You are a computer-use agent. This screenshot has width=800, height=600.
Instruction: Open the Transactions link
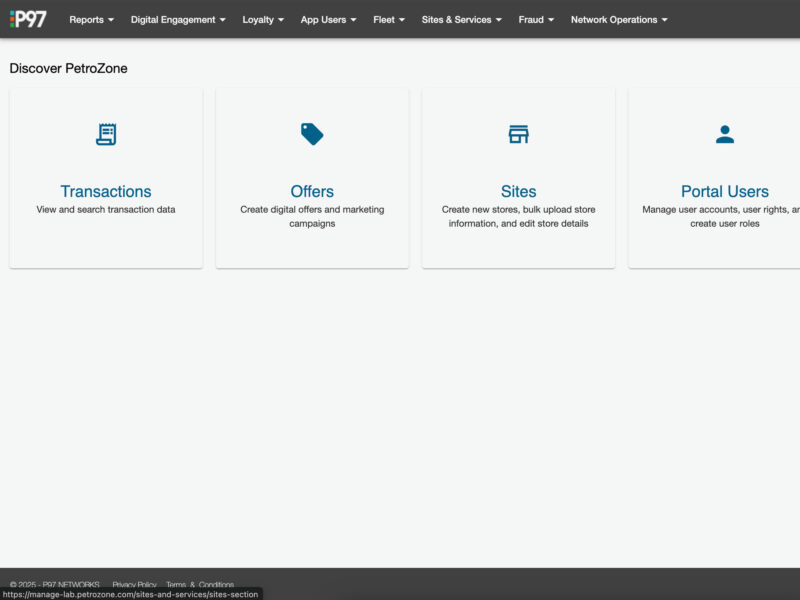pos(105,191)
